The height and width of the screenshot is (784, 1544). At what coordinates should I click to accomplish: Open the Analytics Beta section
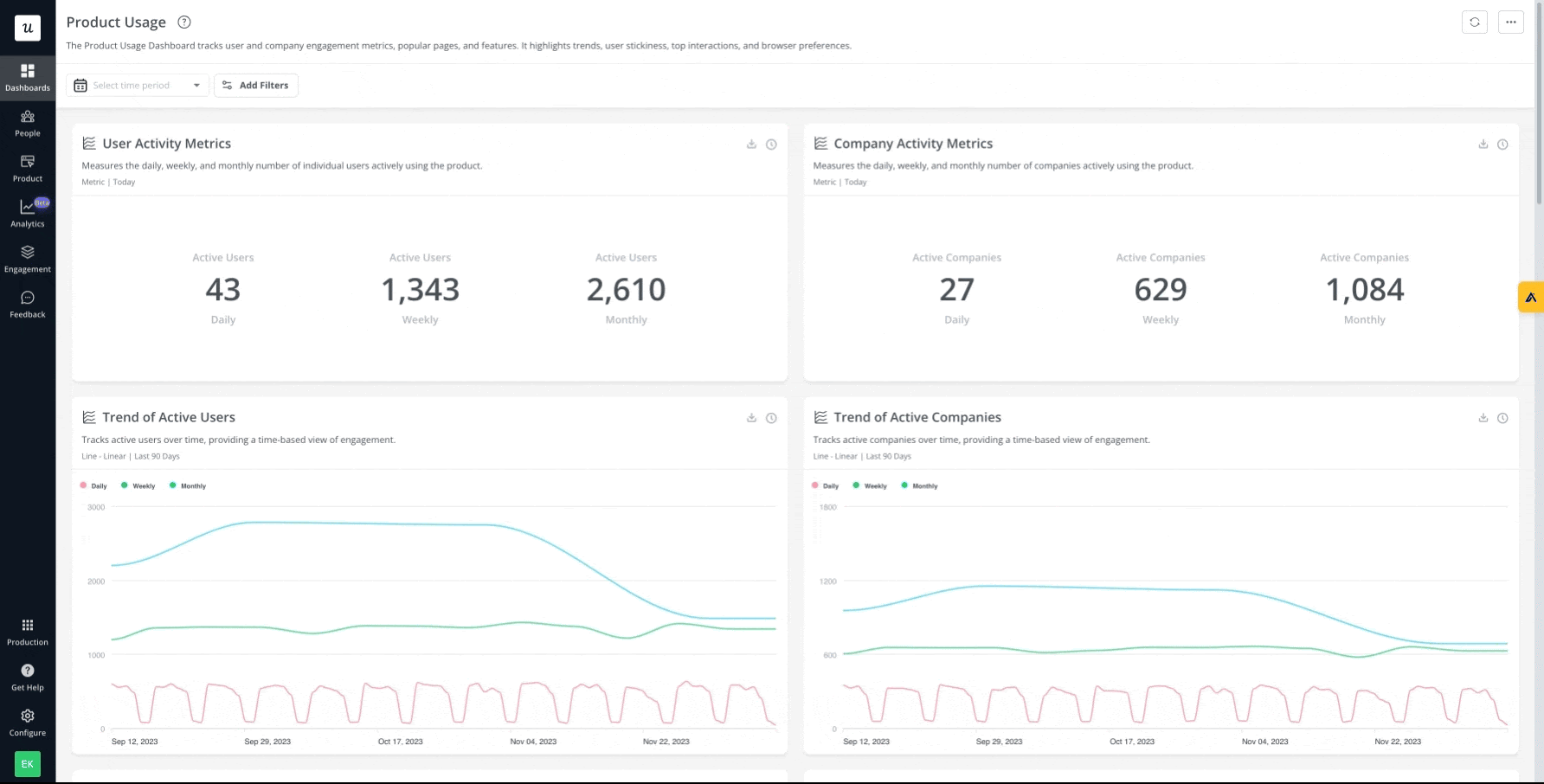pos(28,213)
